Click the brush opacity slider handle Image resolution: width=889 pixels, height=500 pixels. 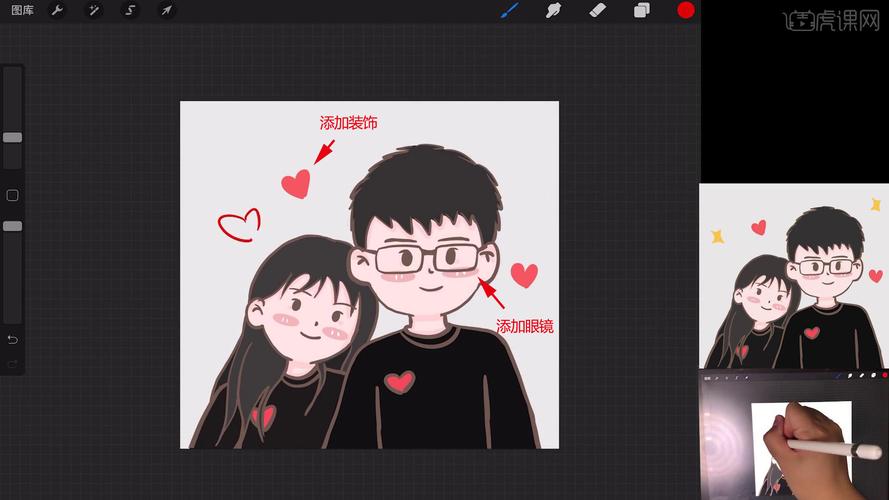click(x=12, y=226)
